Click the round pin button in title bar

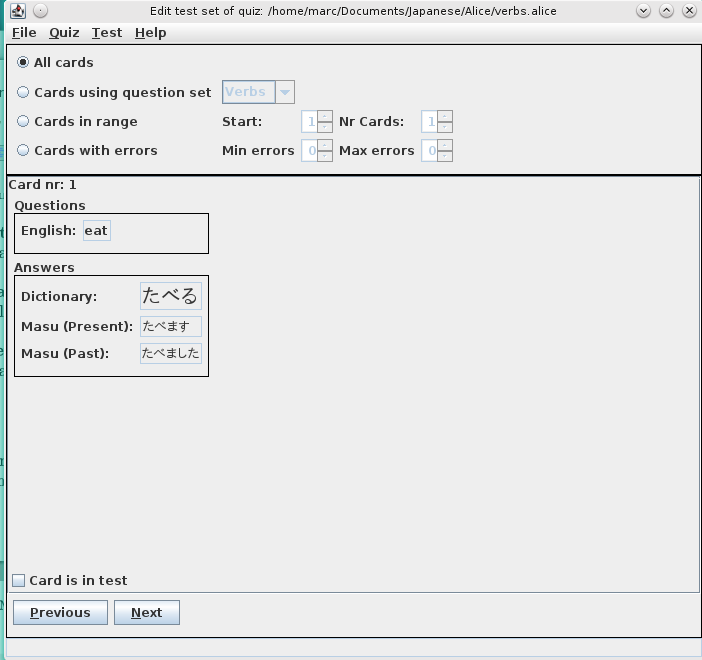coord(40,10)
